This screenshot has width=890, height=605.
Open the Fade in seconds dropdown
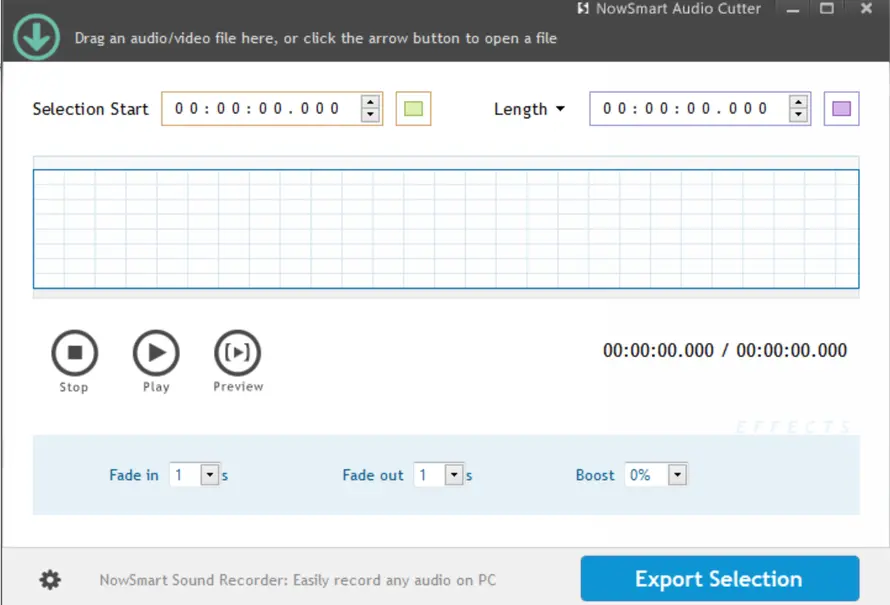[x=212, y=475]
